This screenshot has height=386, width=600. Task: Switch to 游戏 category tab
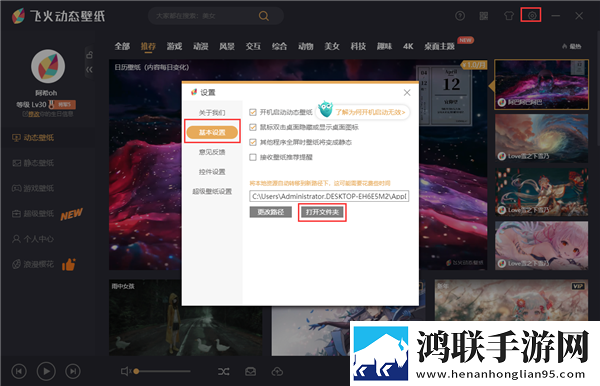[x=174, y=46]
